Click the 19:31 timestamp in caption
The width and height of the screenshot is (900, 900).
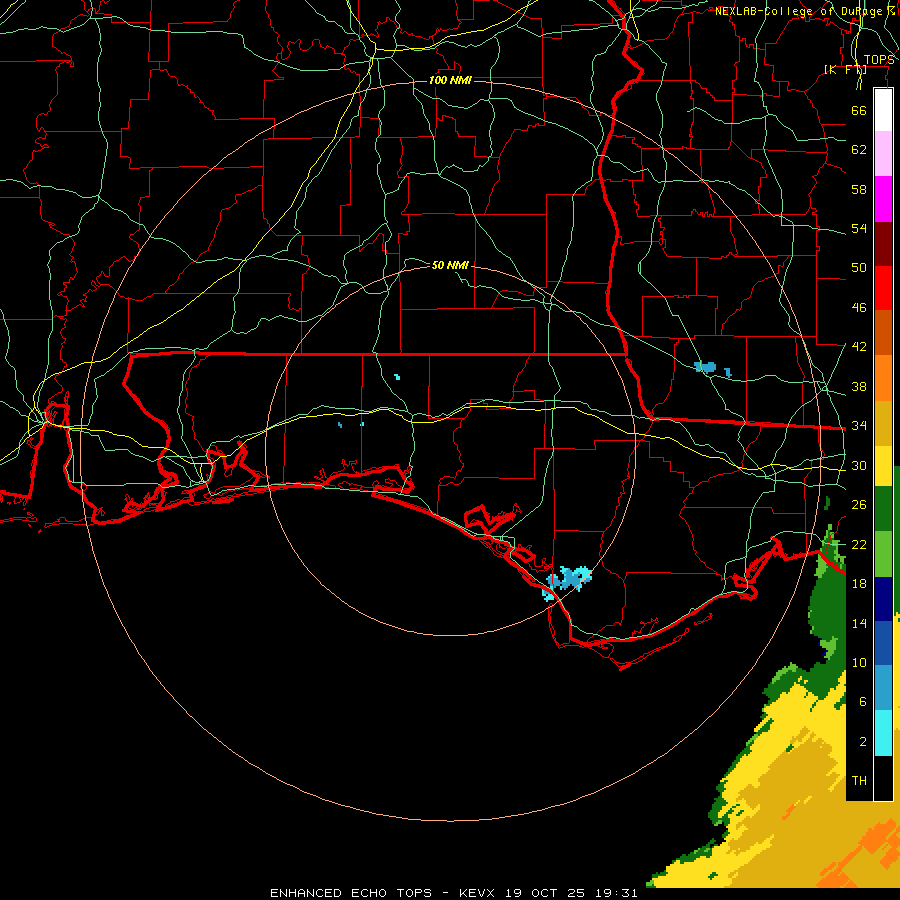coord(617,893)
